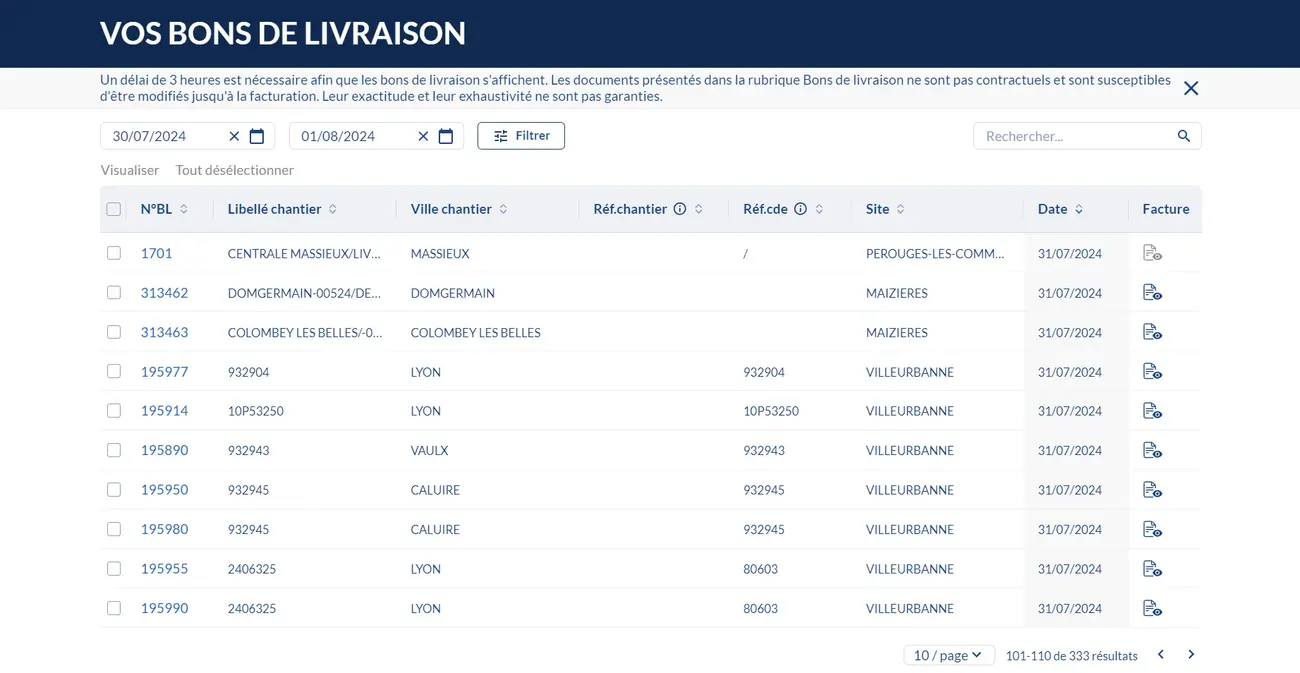1300x673 pixels.
Task: Click Tout désélectionner
Action: 235,170
